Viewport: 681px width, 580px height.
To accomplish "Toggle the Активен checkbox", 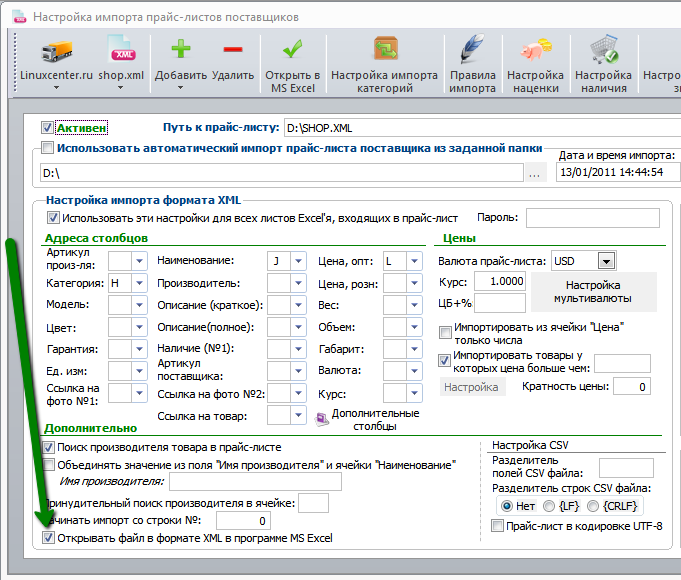I will click(x=47, y=128).
